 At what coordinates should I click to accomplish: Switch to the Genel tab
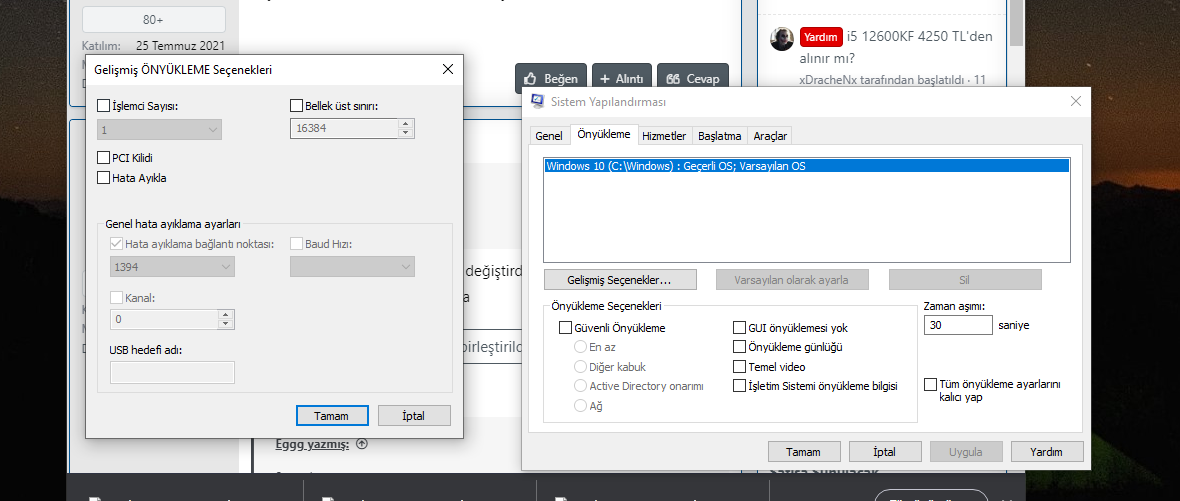pos(549,136)
